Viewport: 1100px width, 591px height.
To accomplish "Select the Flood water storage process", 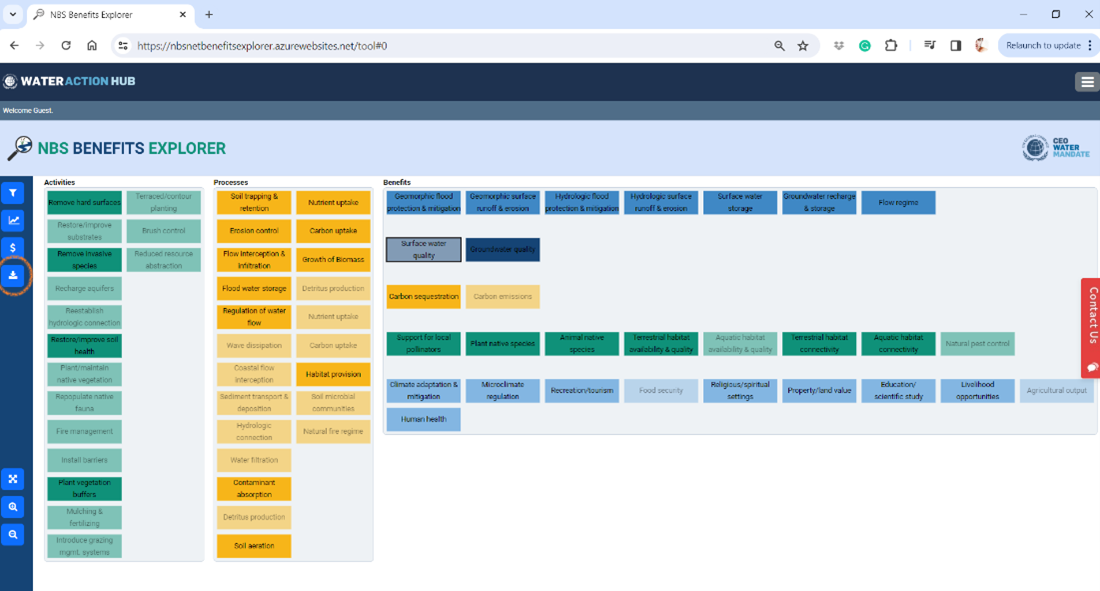I will pyautogui.click(x=254, y=288).
